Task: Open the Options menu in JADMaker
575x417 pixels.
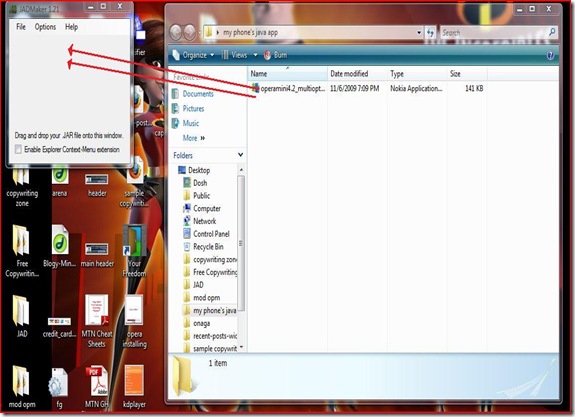Action: pyautogui.click(x=45, y=27)
